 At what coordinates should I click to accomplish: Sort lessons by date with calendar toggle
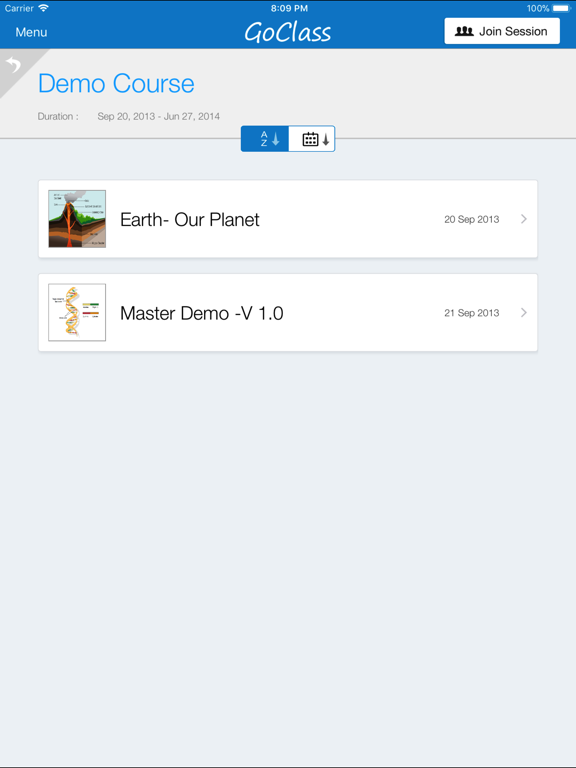tap(312, 139)
